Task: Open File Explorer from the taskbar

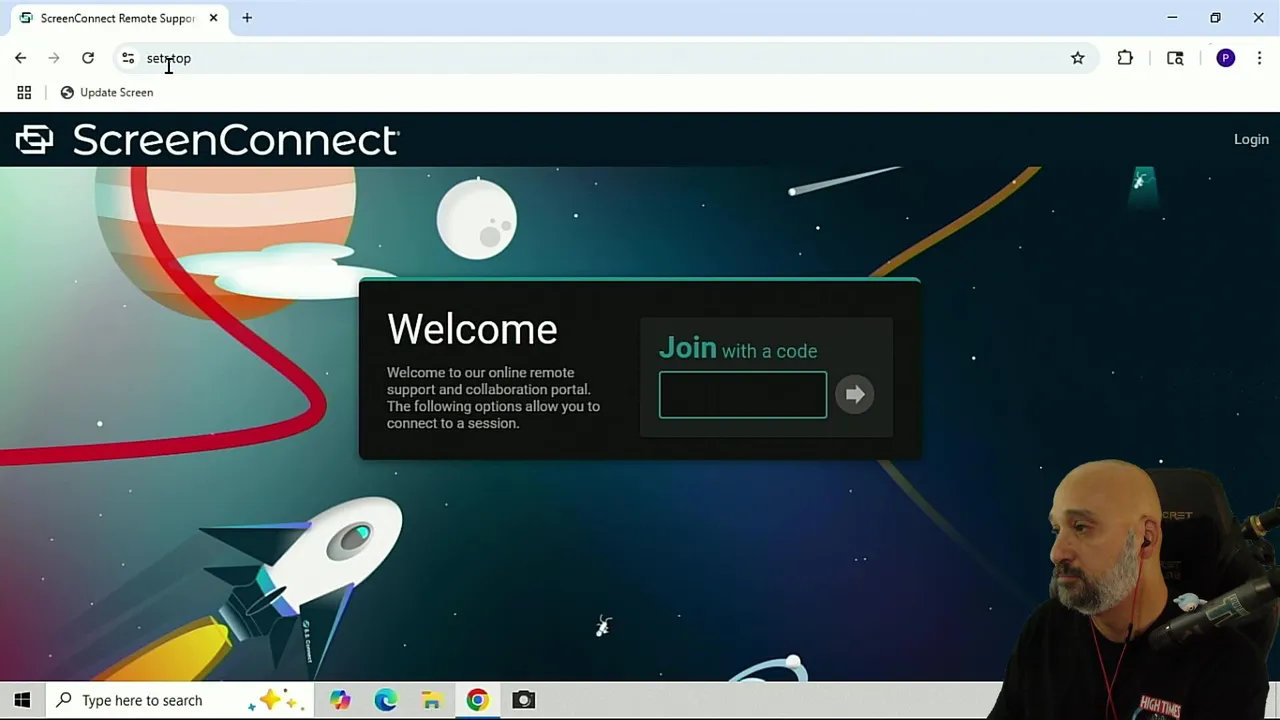Action: tap(431, 700)
